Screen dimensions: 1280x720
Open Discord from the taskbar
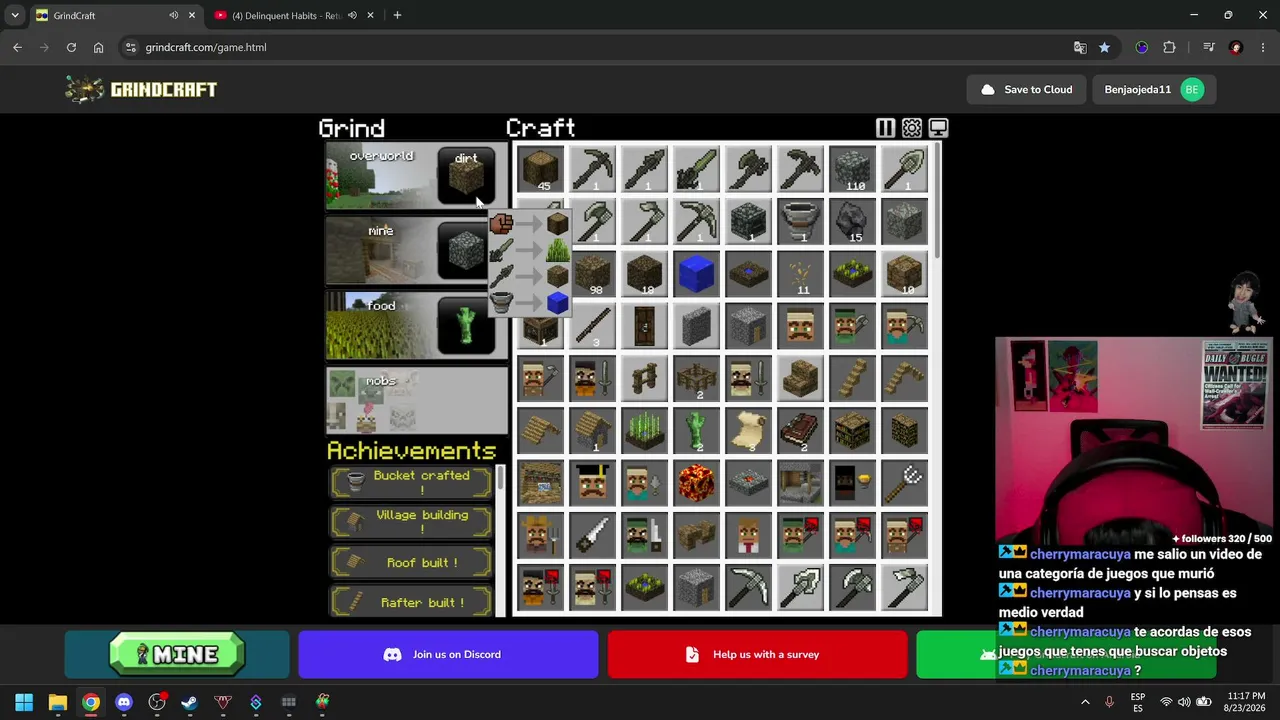[123, 702]
